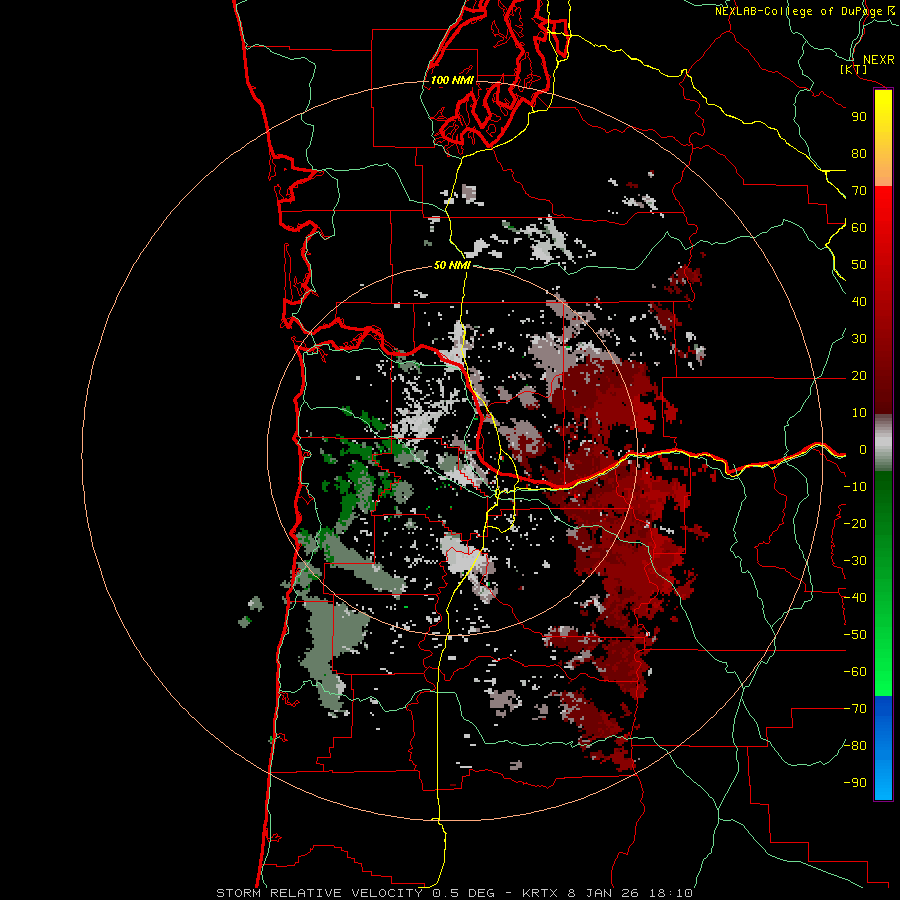This screenshot has width=900, height=900.
Task: Click the [KT] units label above scale
Action: (854, 69)
